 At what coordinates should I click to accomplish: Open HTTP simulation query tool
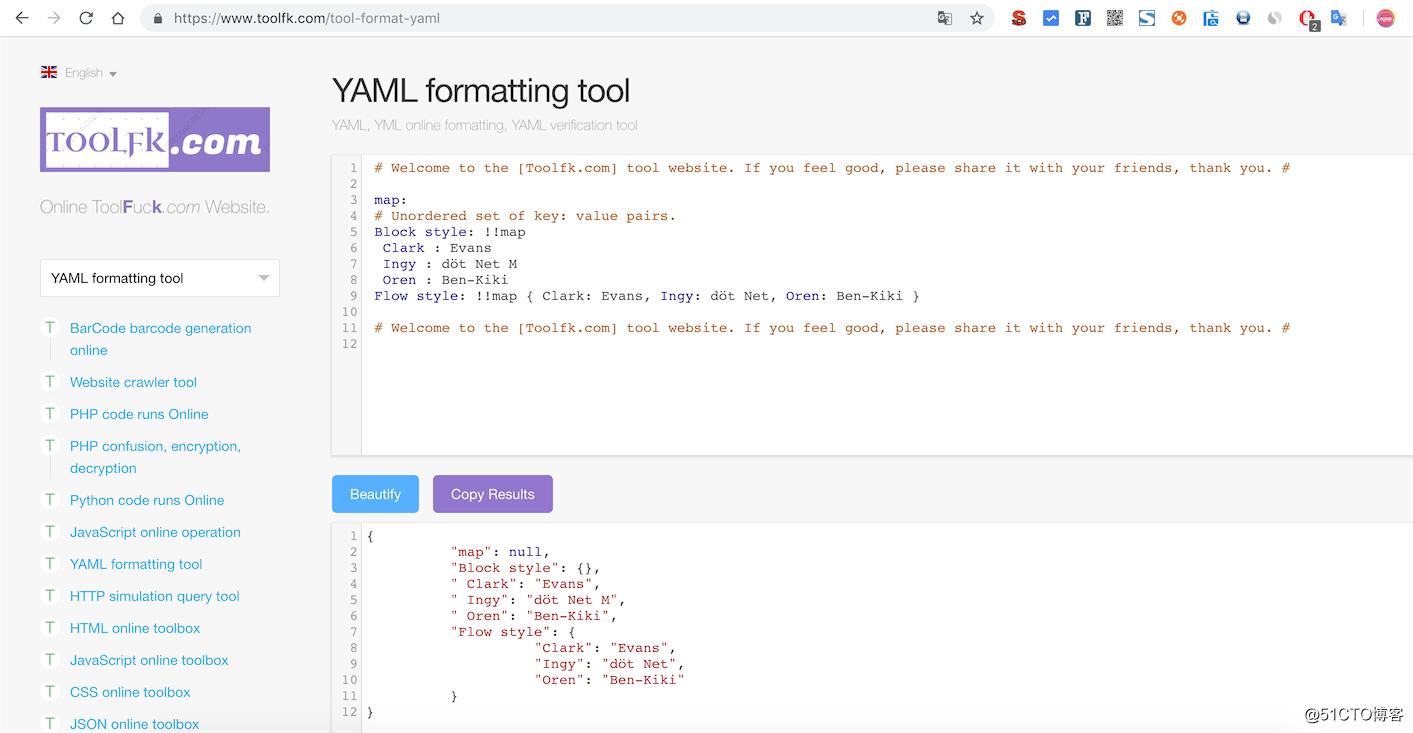tap(155, 596)
